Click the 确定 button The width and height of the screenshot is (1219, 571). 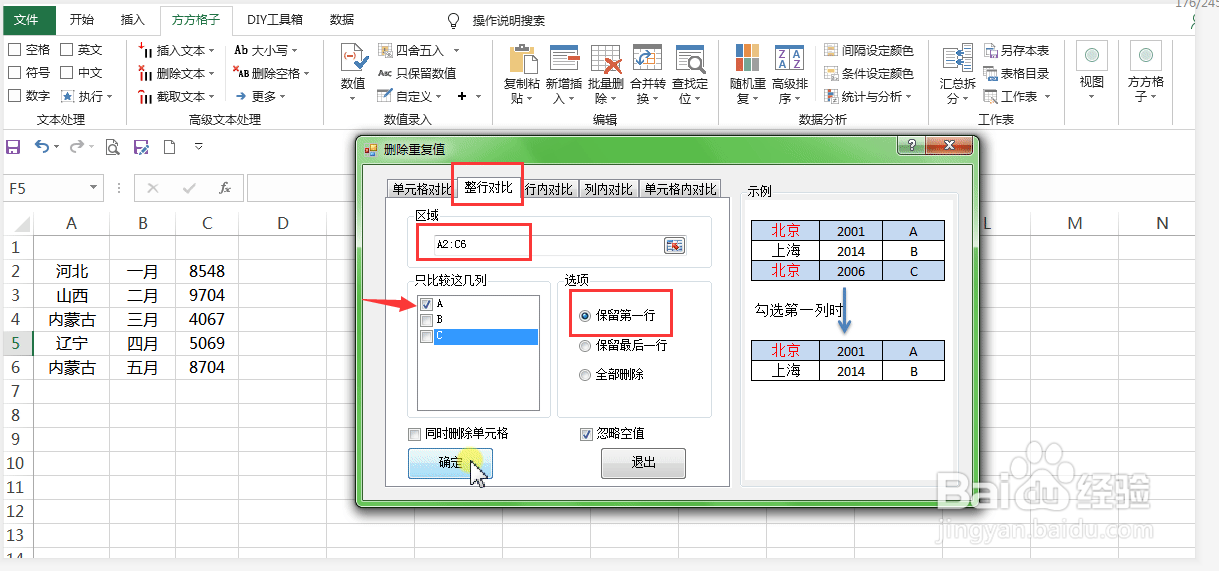click(450, 463)
